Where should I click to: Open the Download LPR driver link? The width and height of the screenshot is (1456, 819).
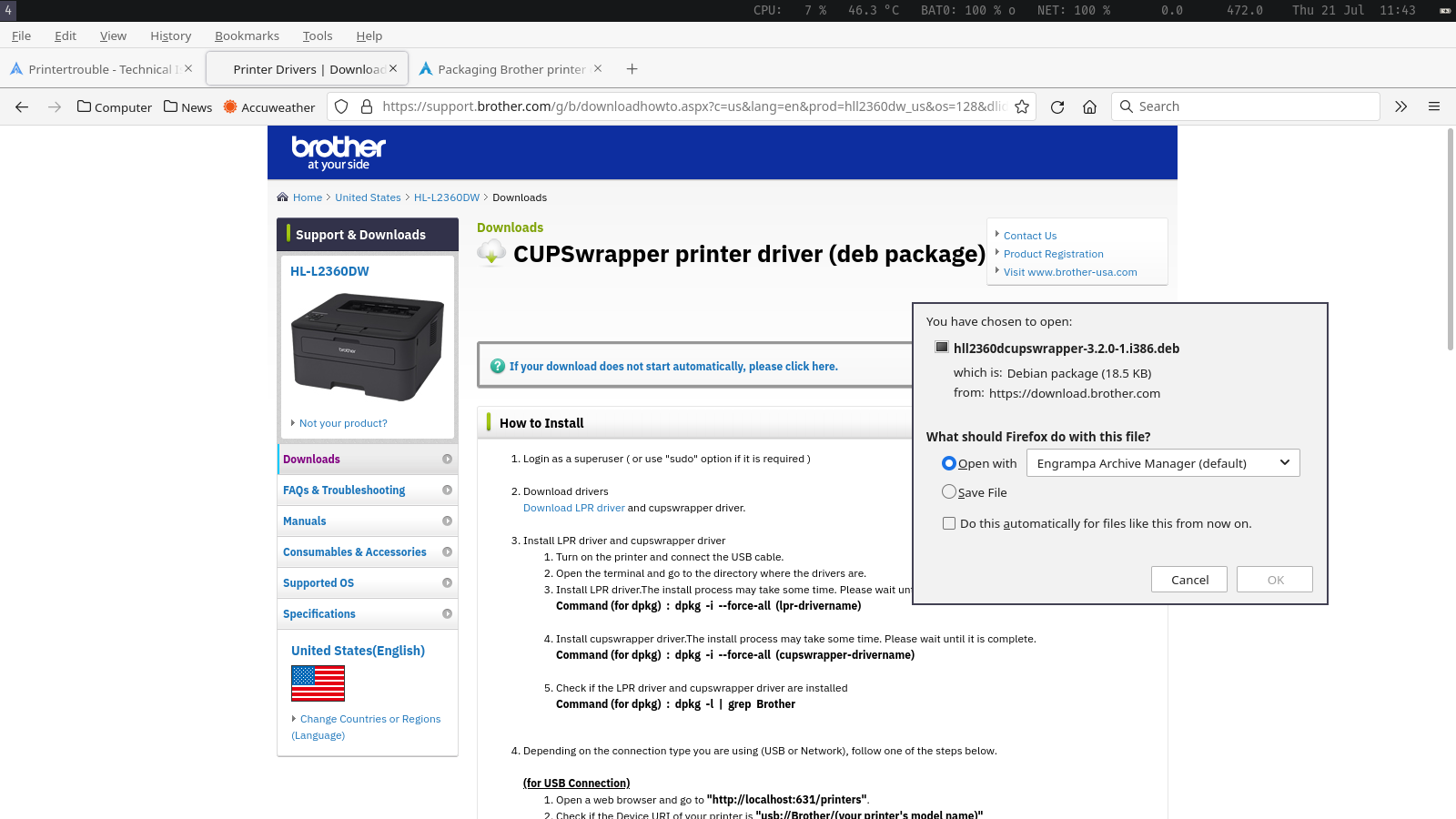point(574,508)
